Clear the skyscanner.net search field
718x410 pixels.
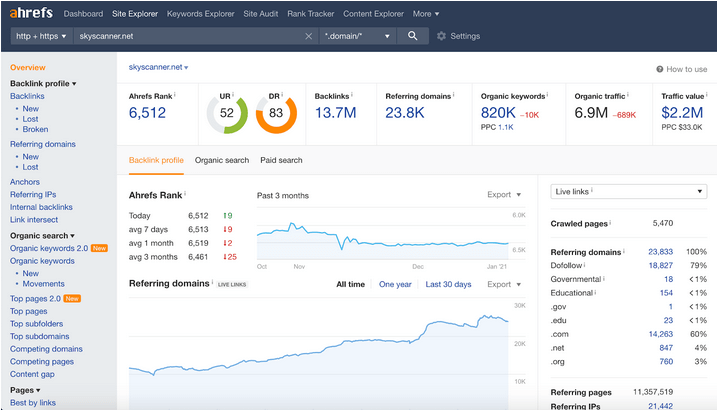click(x=308, y=36)
